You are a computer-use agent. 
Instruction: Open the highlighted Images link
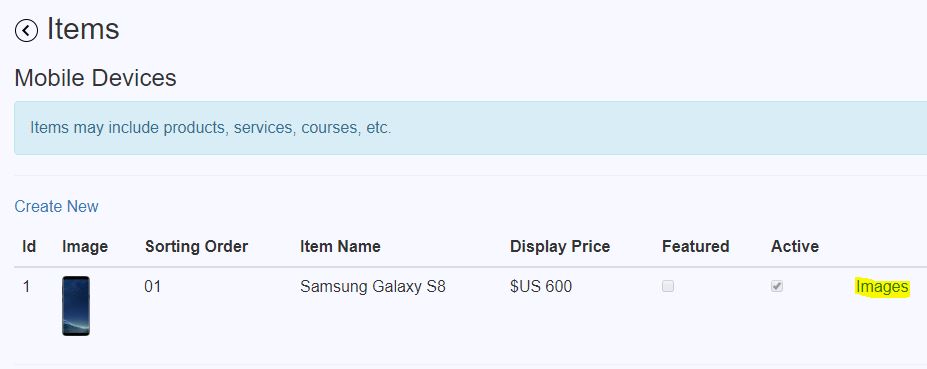pyautogui.click(x=882, y=287)
